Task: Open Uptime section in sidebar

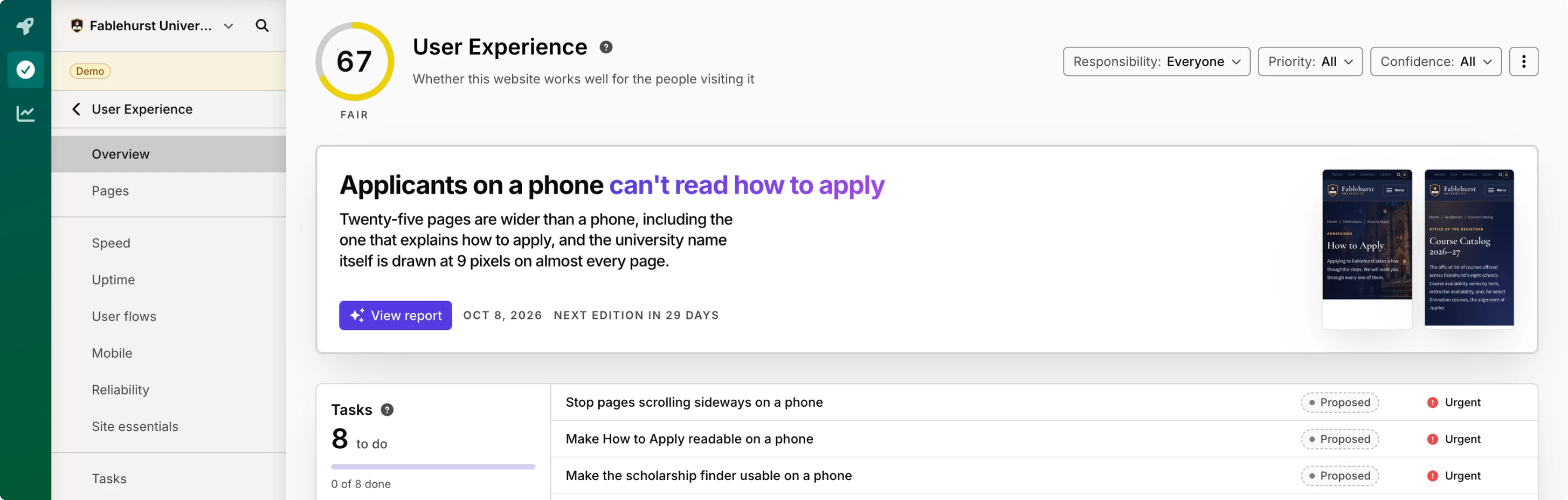Action: tap(169, 279)
